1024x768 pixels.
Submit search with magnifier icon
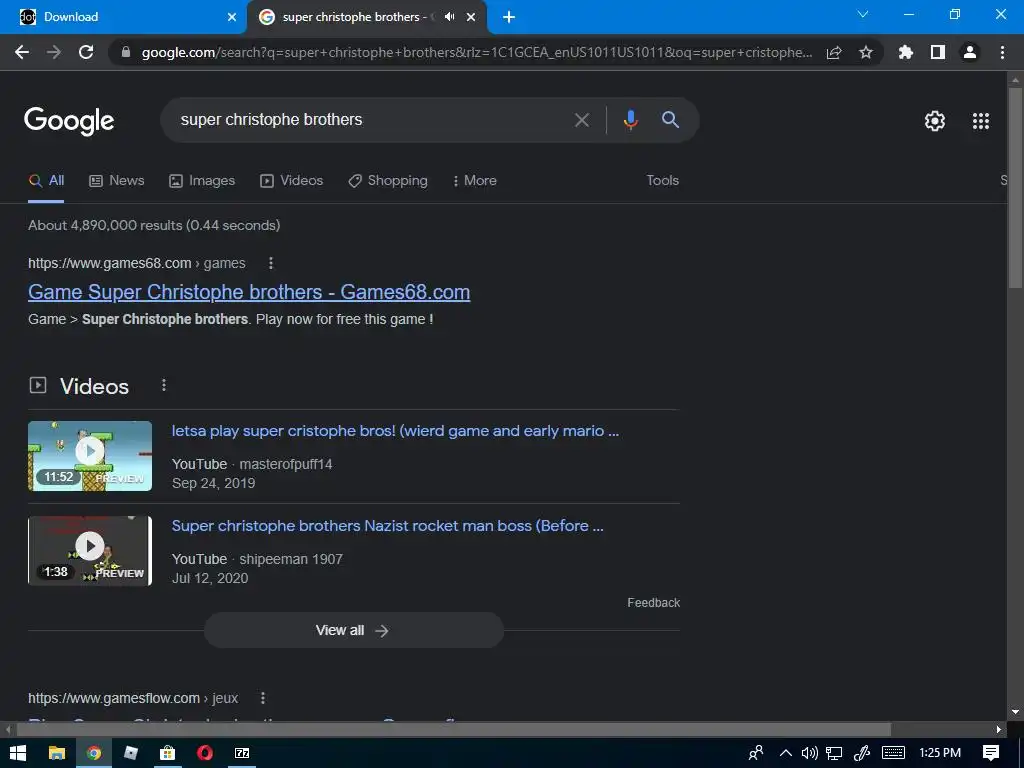670,120
